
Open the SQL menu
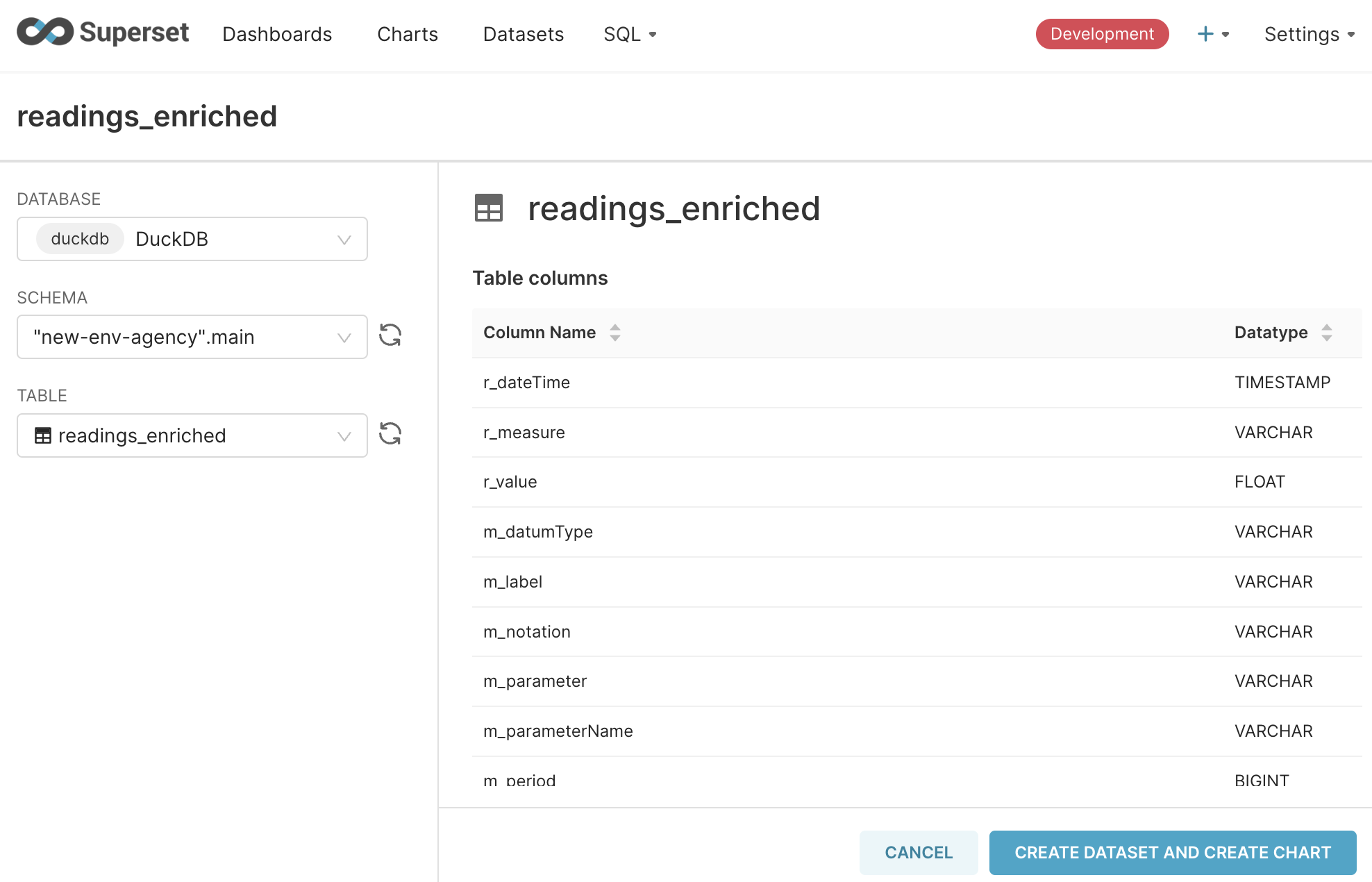[x=630, y=34]
